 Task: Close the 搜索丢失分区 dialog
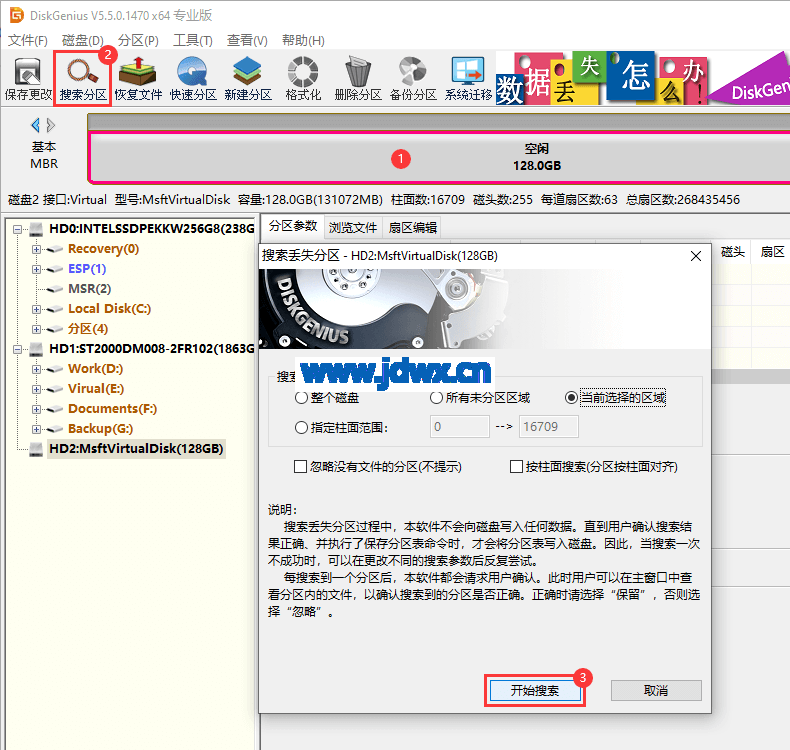[696, 256]
